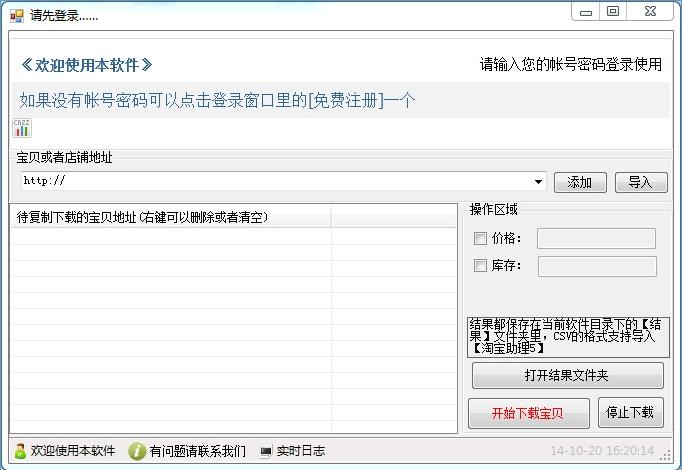The image size is (682, 470).
Task: Click the 导入 button
Action: [640, 182]
